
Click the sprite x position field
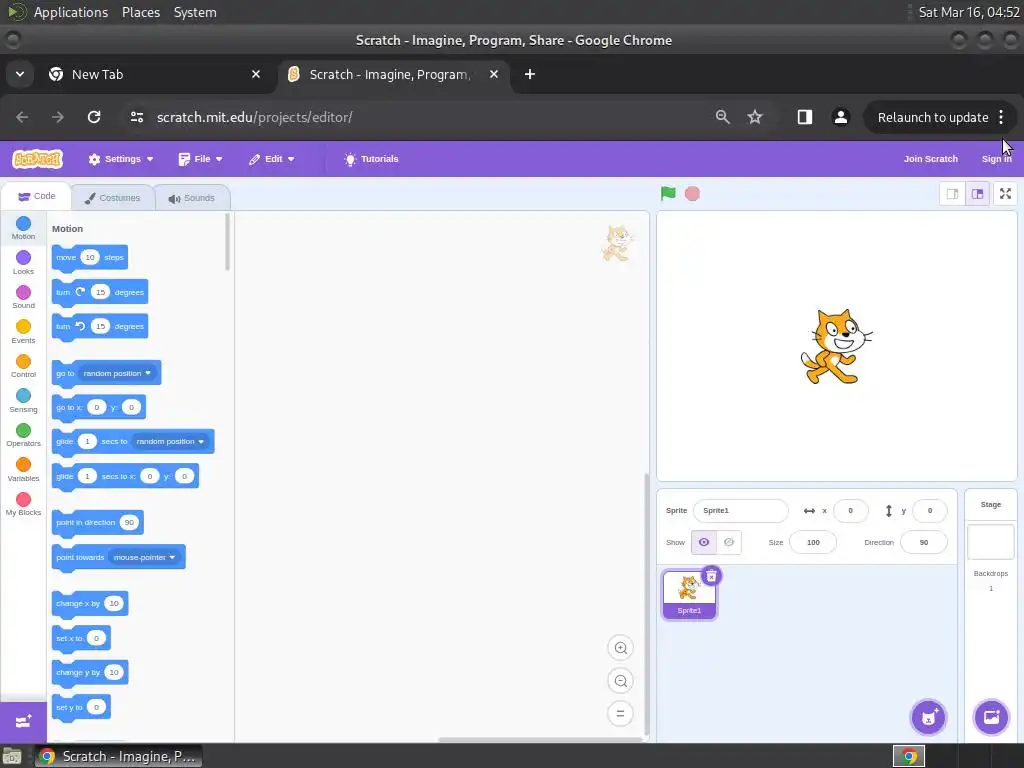pos(850,511)
